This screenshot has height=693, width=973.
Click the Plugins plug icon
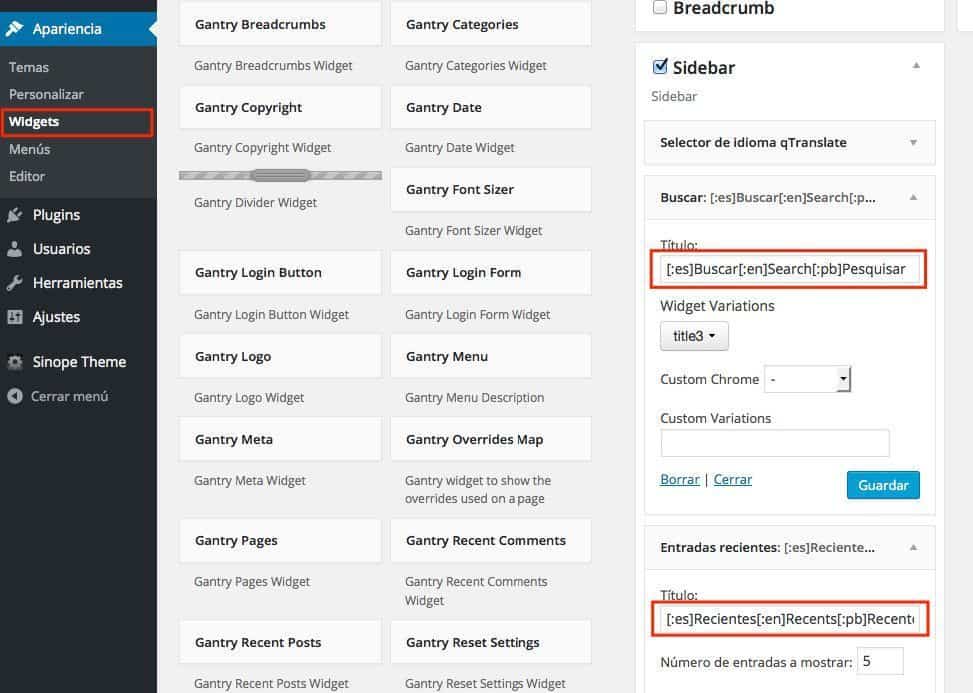coord(14,215)
